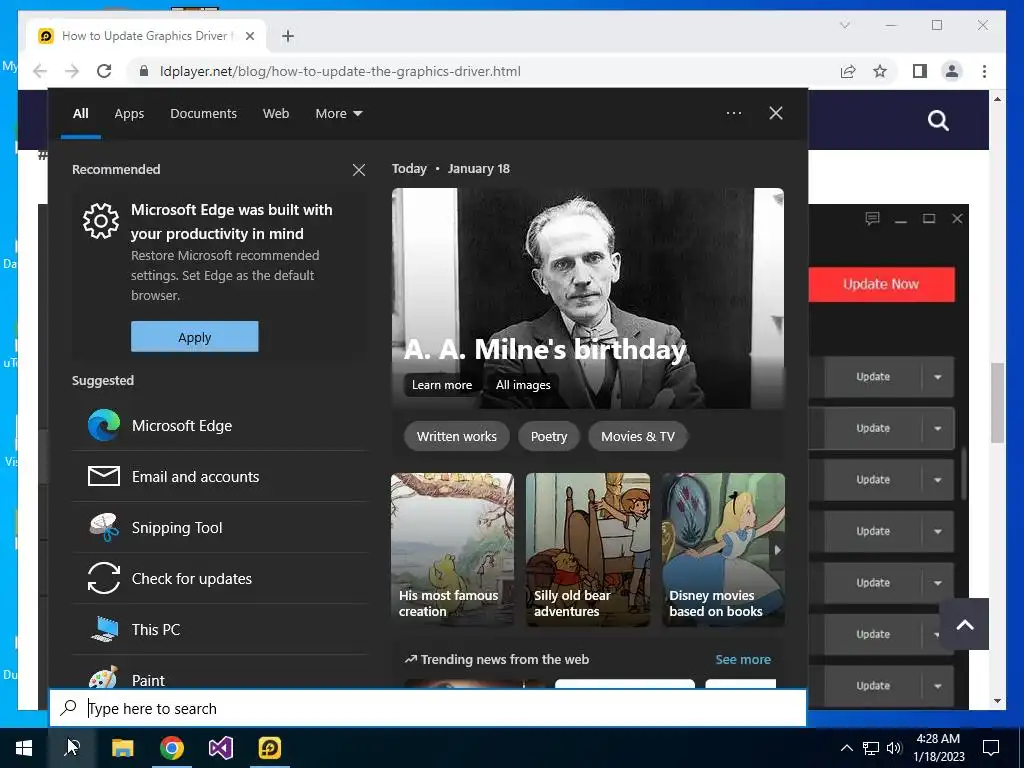Expand the fourth Update dropdown arrow
This screenshot has width=1024, height=768.
pos(938,532)
